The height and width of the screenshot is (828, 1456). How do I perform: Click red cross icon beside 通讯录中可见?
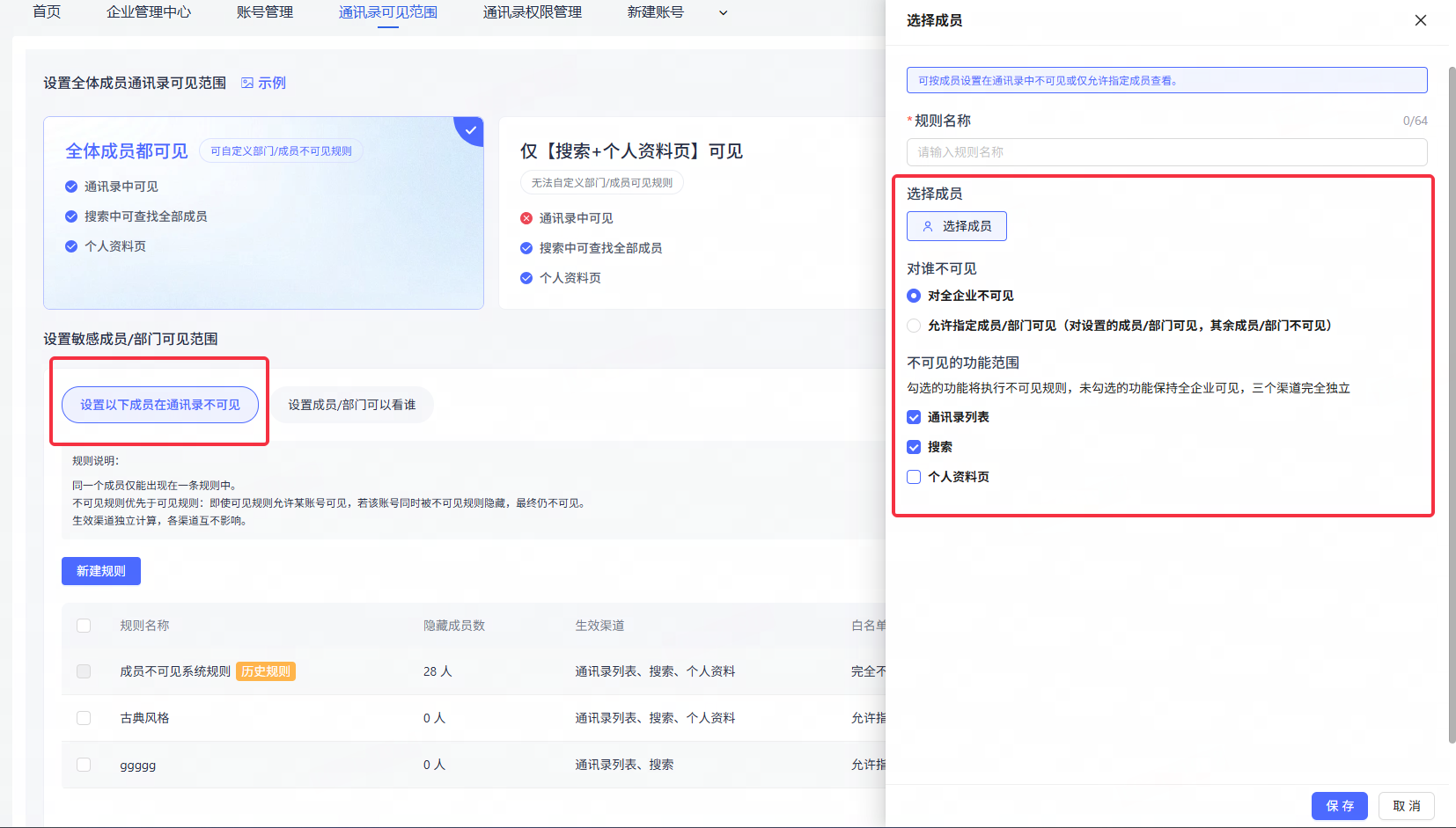(x=526, y=218)
